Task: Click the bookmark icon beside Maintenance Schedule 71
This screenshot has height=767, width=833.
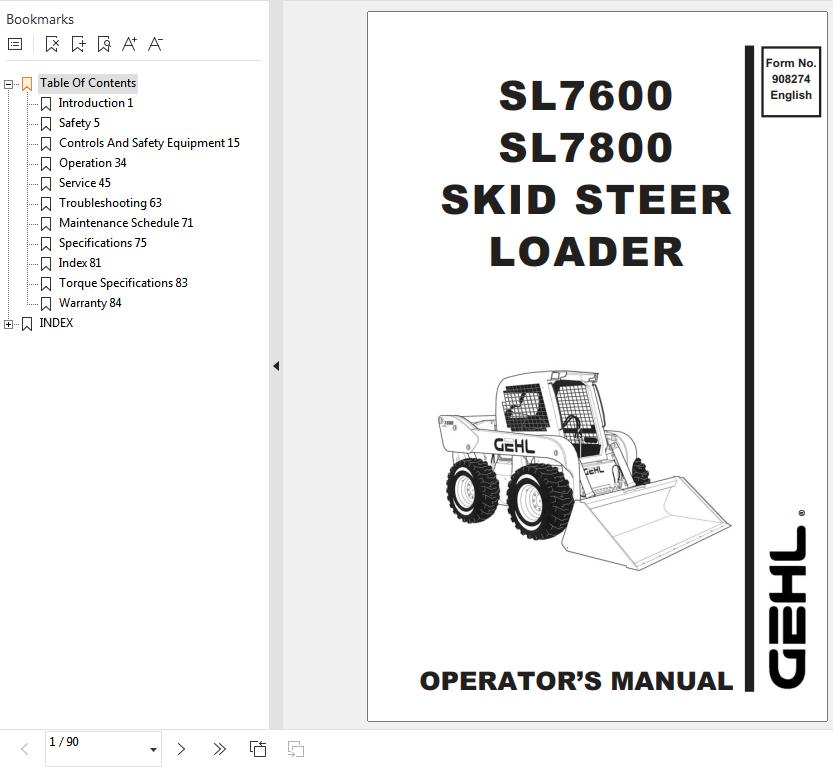Action: point(46,224)
